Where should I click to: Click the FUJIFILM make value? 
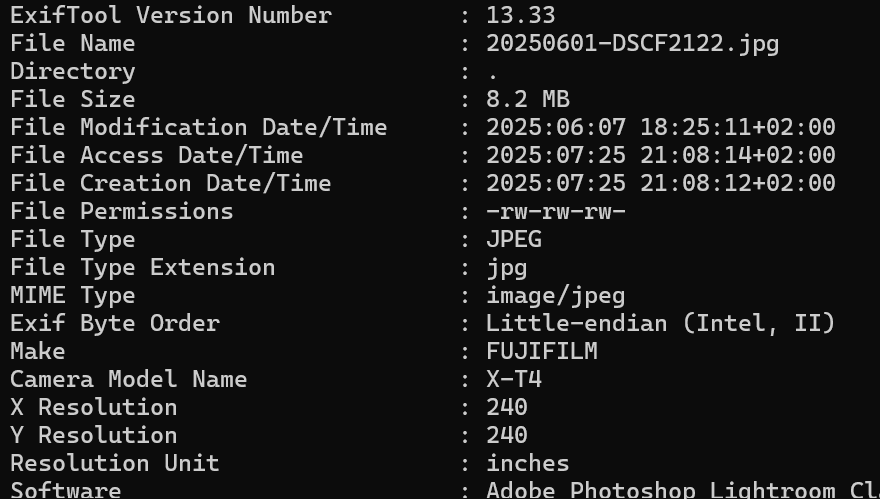(541, 352)
